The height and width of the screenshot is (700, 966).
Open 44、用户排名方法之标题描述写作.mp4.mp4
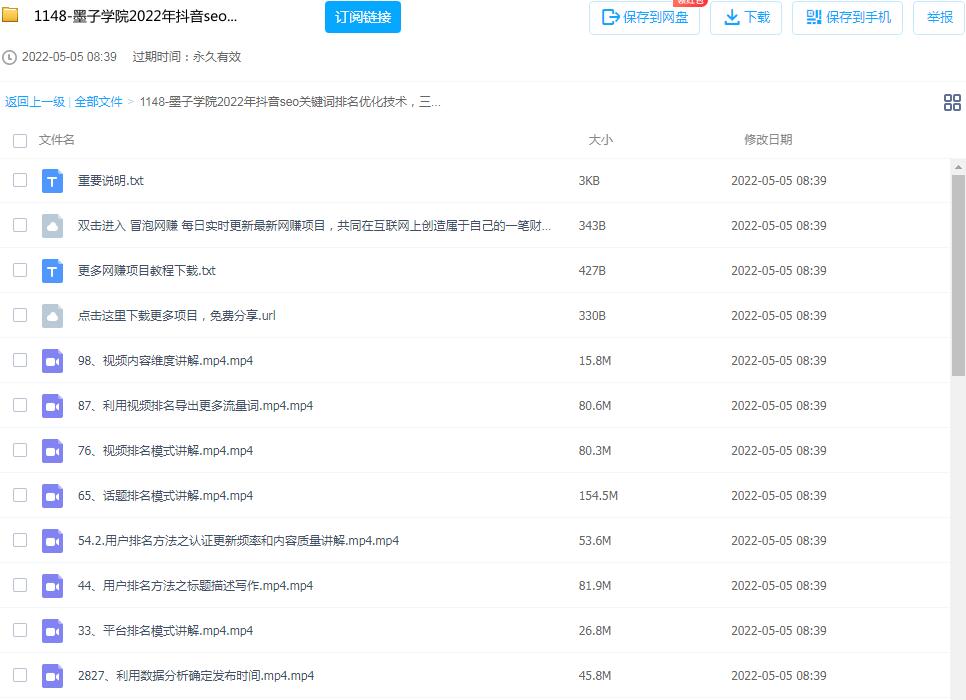195,585
